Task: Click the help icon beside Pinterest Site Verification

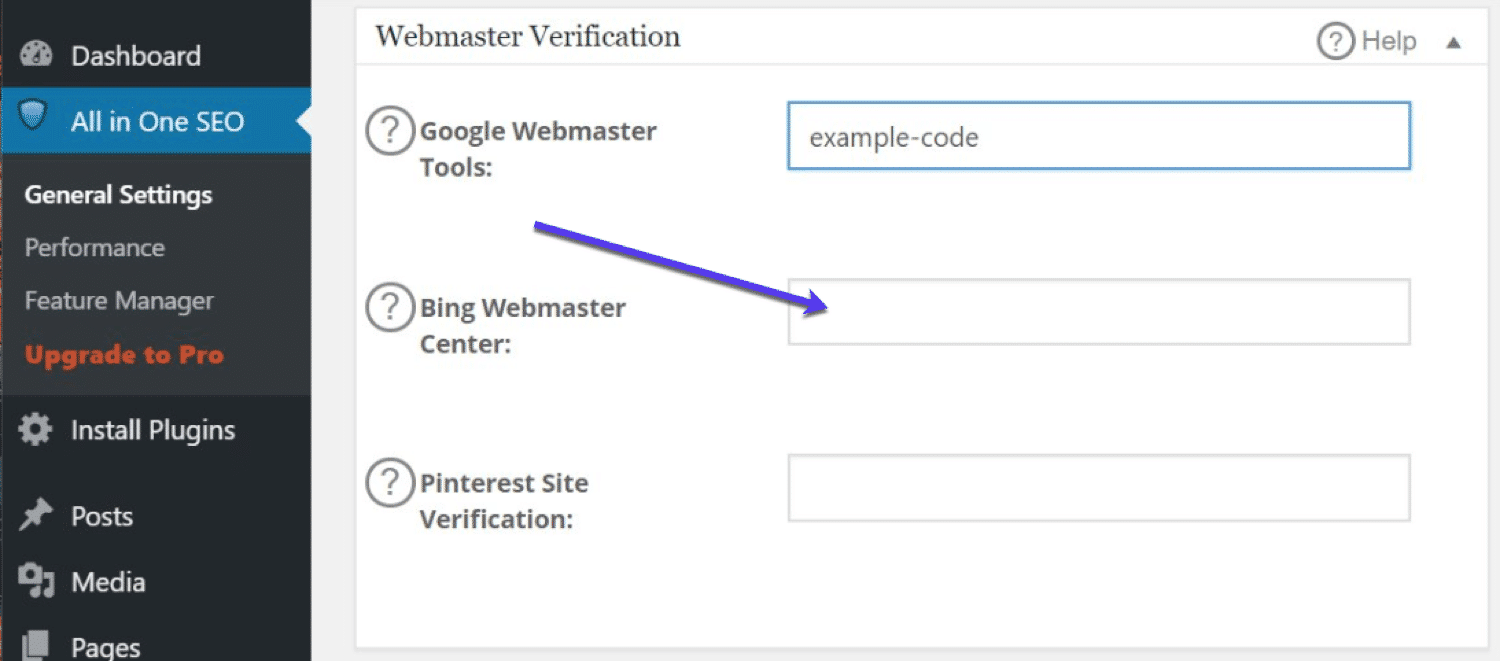Action: click(390, 483)
